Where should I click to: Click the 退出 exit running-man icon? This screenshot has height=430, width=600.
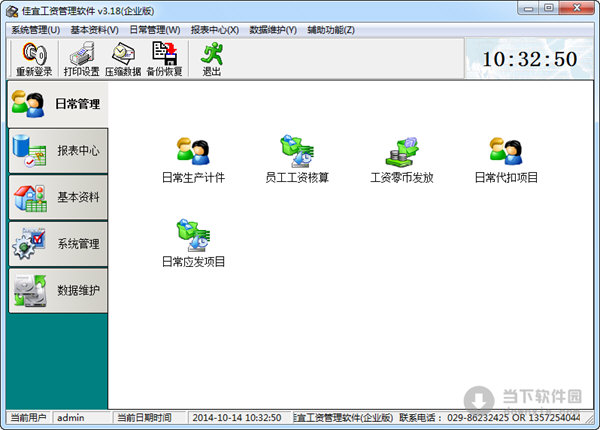[212, 59]
